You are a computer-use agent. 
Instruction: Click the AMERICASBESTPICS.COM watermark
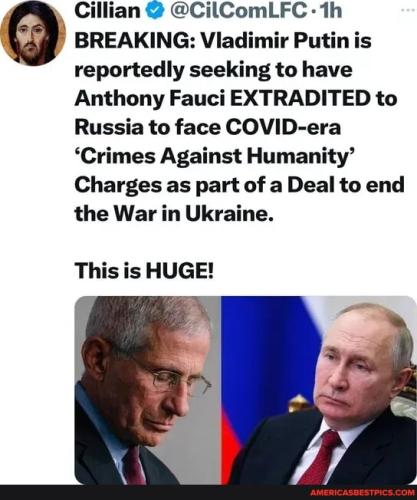(x=361, y=493)
